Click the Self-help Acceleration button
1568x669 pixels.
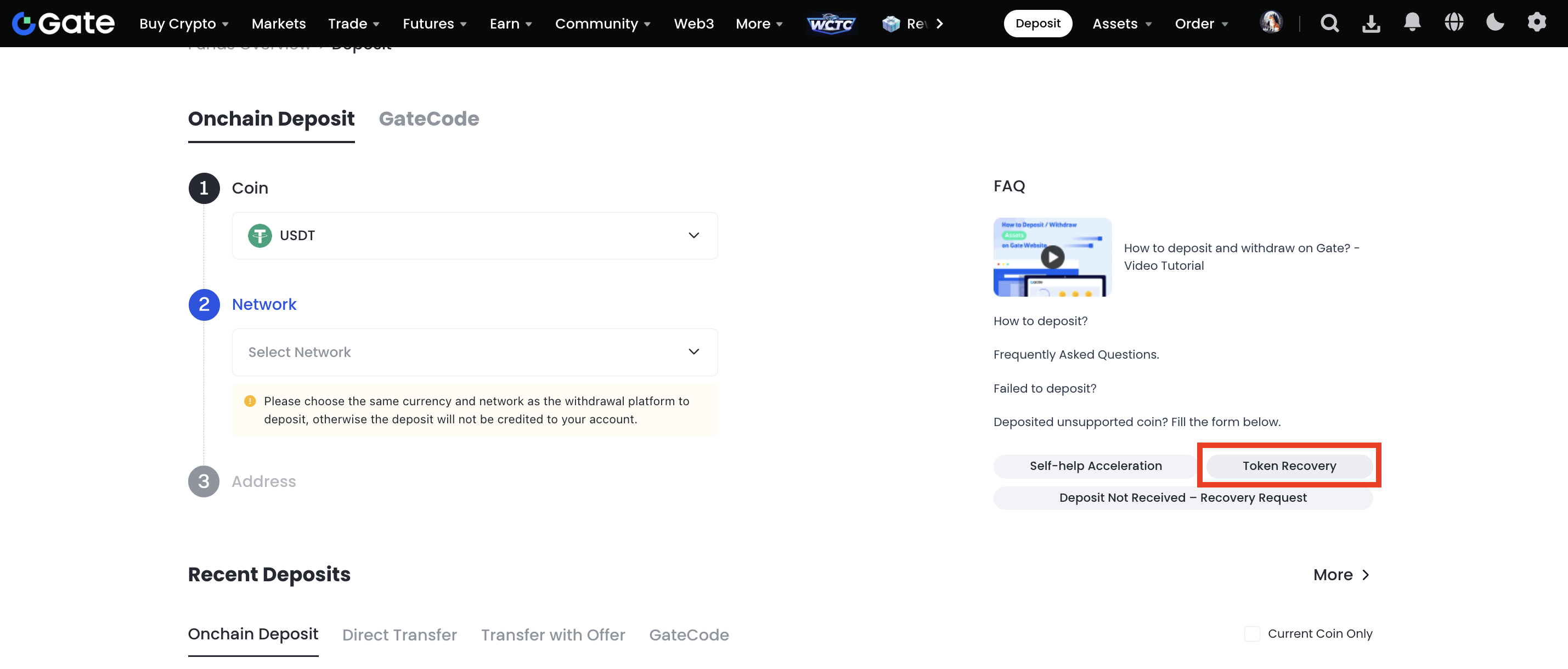pyautogui.click(x=1095, y=466)
